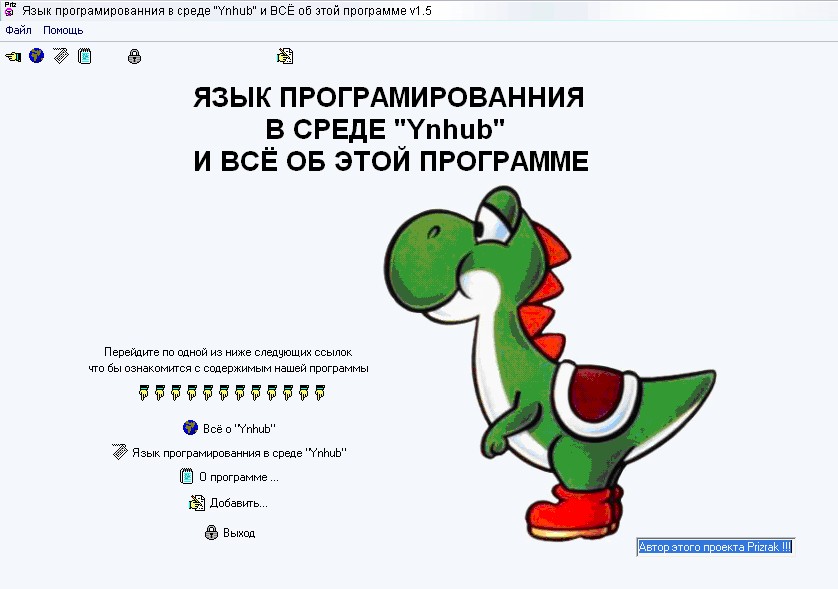838x589 pixels.
Task: Click the note icon beside Добавить
Action: coord(197,502)
